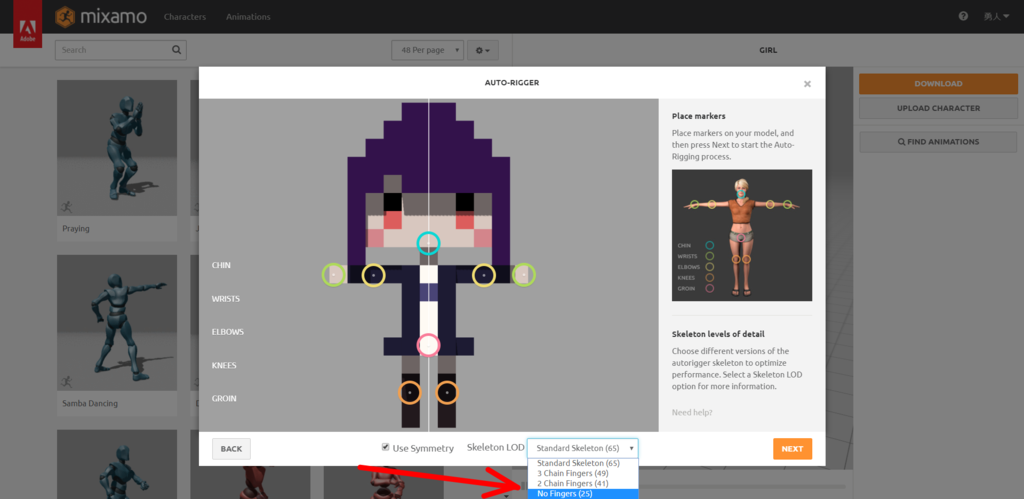Click the BACK button
The image size is (1024, 499).
tap(231, 449)
